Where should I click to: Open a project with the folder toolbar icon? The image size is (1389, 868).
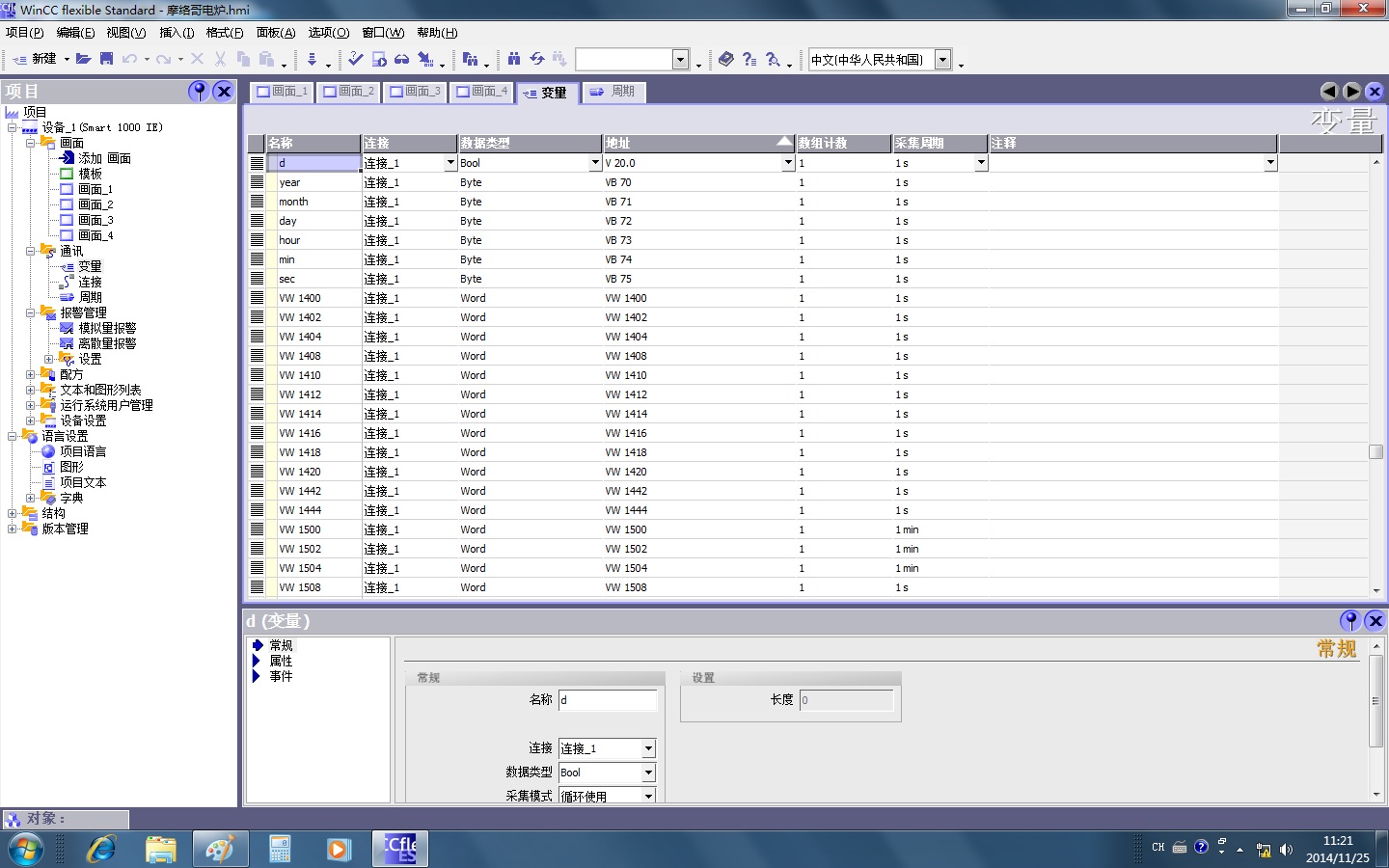click(84, 60)
